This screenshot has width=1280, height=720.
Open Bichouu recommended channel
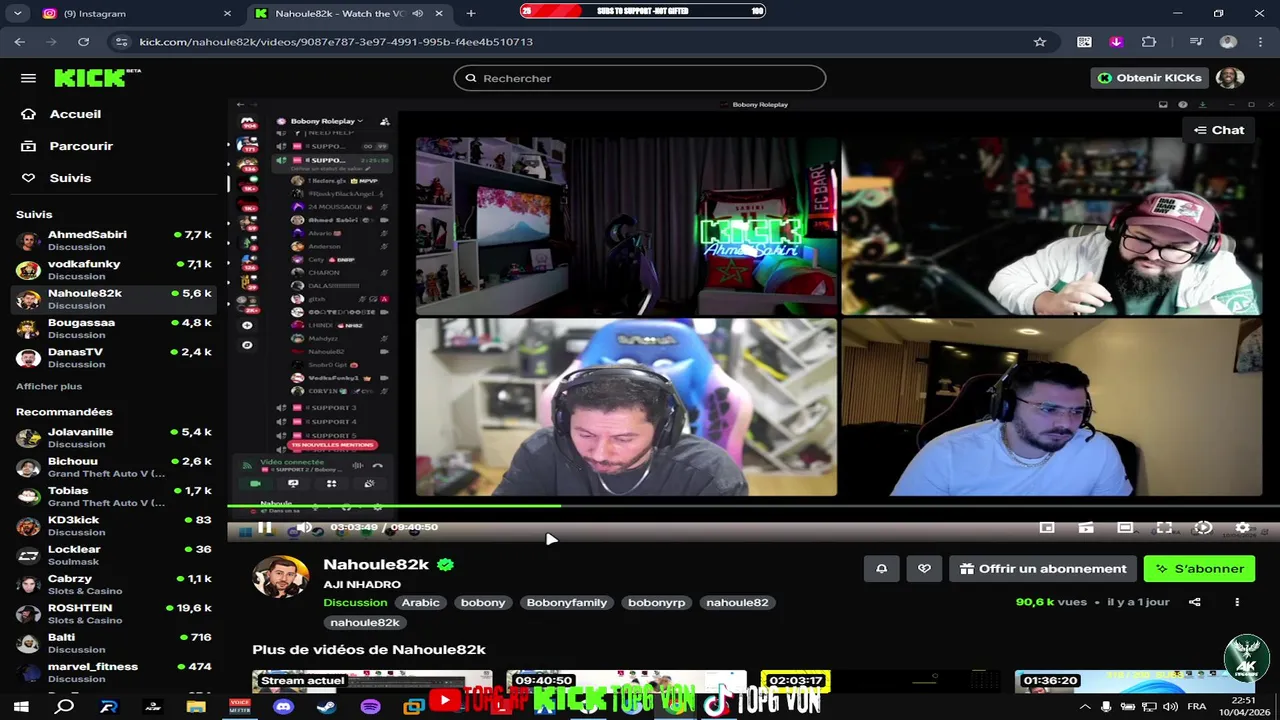114,467
